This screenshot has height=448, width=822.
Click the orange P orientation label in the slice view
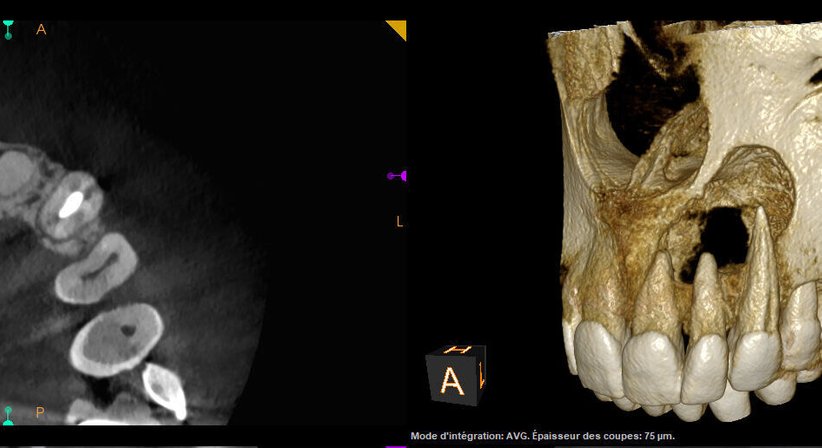click(x=41, y=412)
